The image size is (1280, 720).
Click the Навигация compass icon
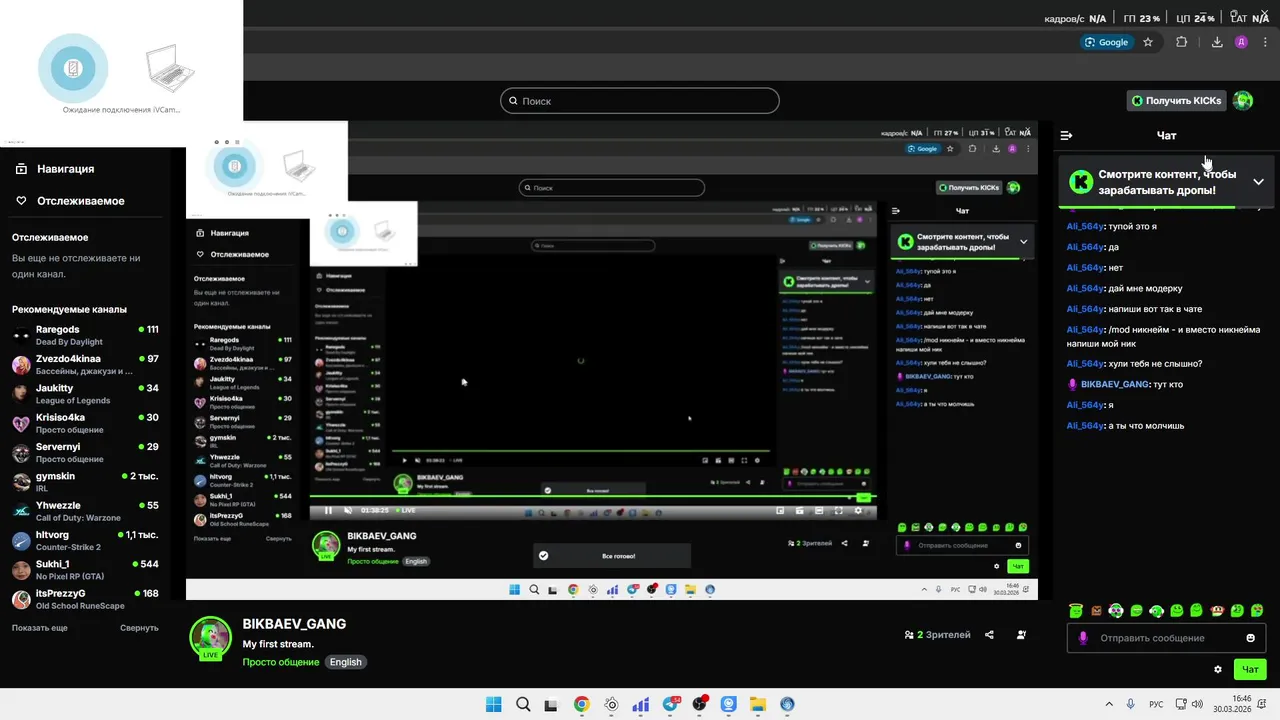21,169
